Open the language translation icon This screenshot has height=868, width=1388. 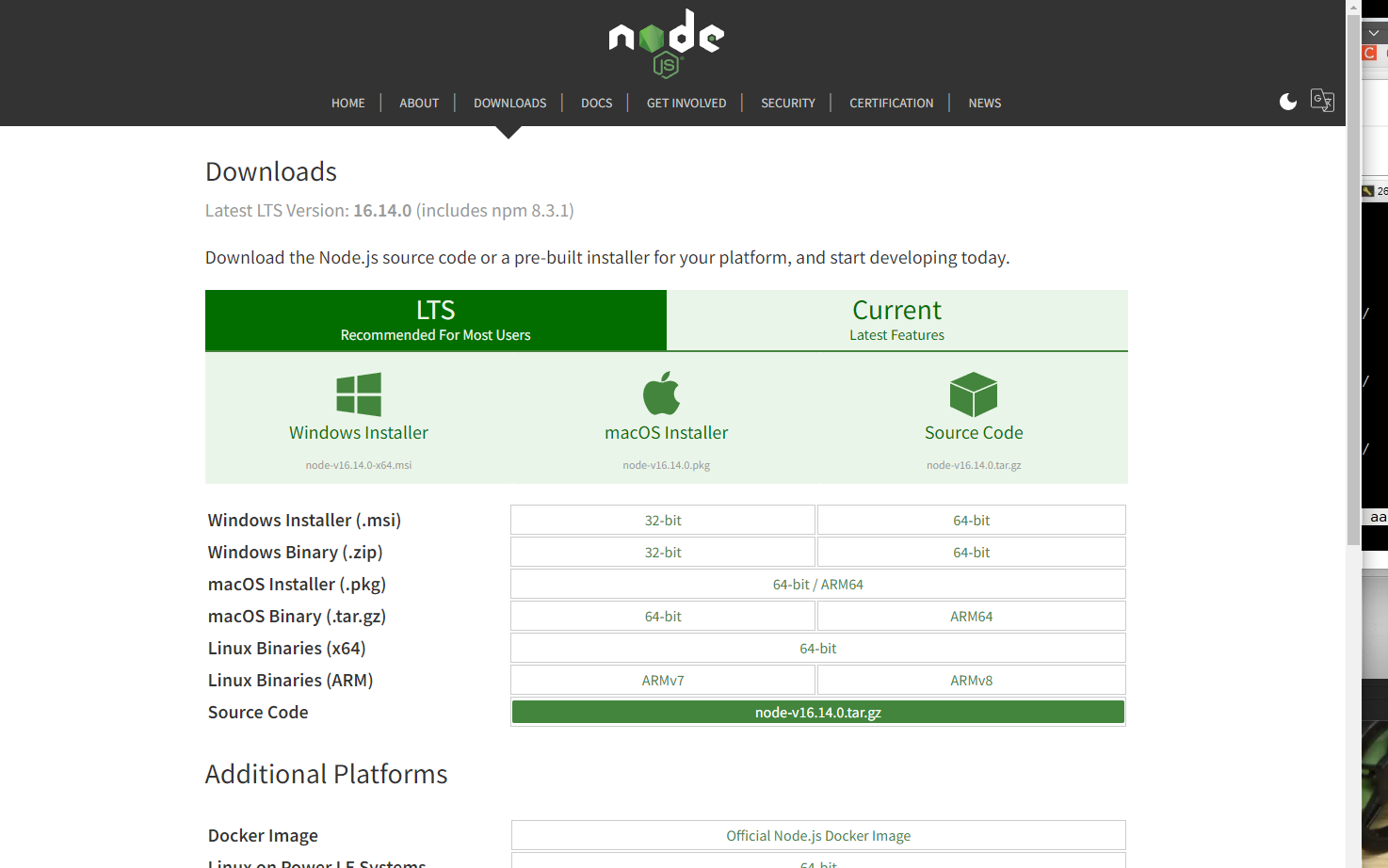(1322, 101)
